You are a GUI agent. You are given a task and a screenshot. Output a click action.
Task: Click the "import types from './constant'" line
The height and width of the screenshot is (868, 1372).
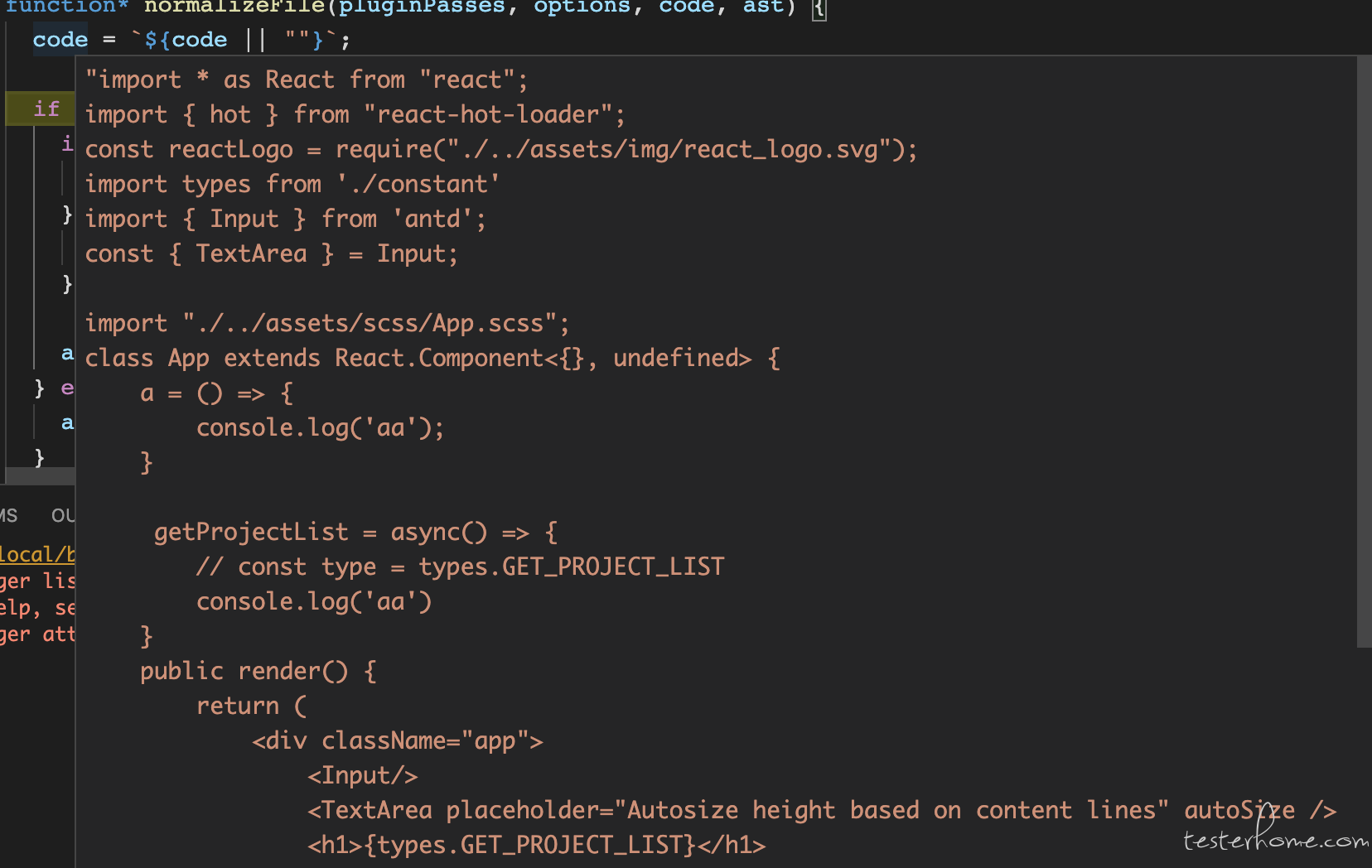point(292,184)
